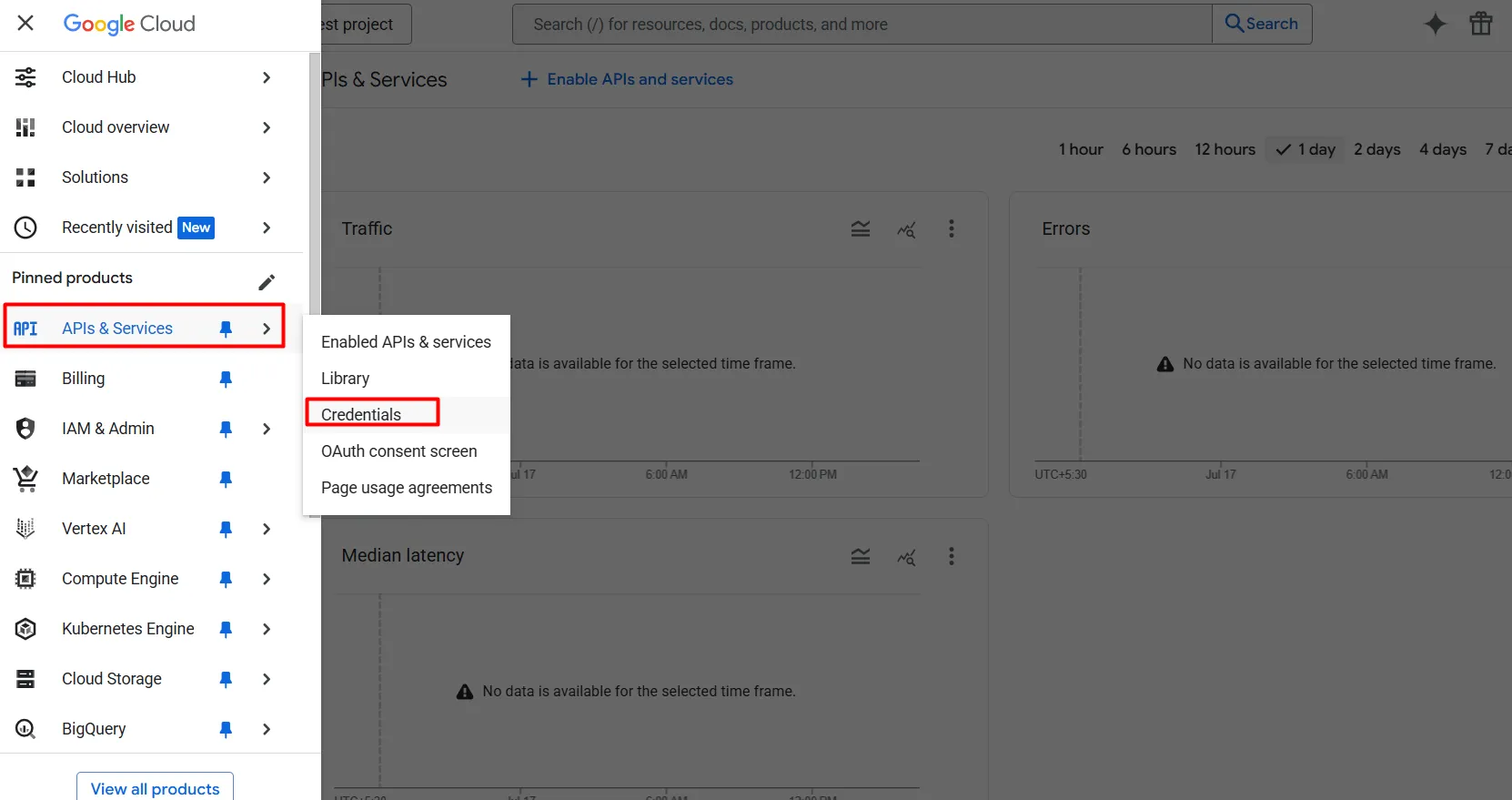Expand Vertex AI submenu arrow
Viewport: 1512px width, 800px height.
267,529
